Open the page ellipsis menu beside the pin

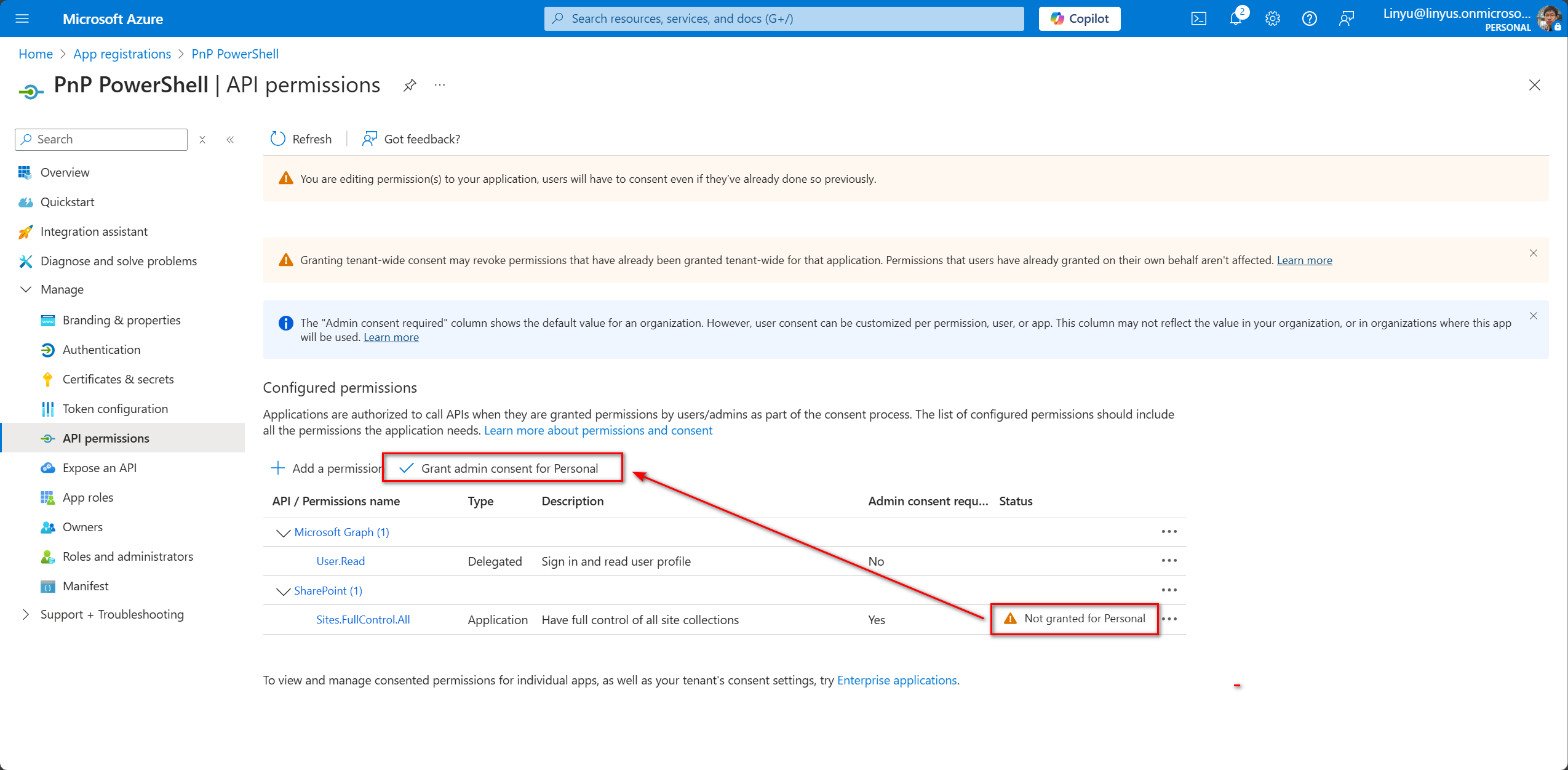(439, 85)
